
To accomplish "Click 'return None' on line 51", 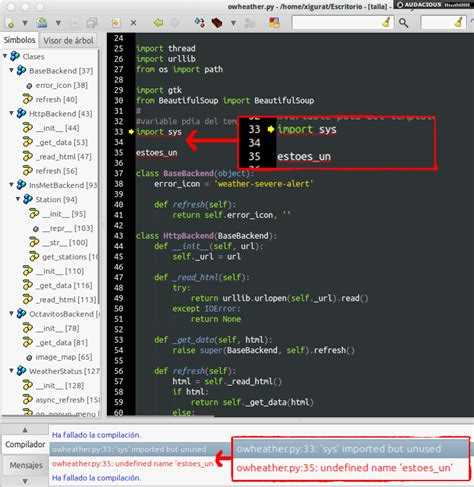I will coord(216,319).
